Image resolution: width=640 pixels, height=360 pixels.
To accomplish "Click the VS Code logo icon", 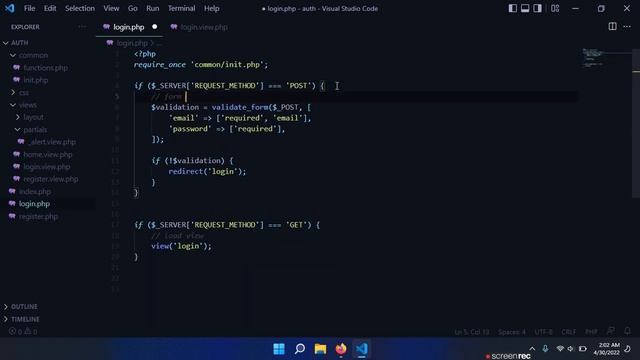I will [9, 8].
